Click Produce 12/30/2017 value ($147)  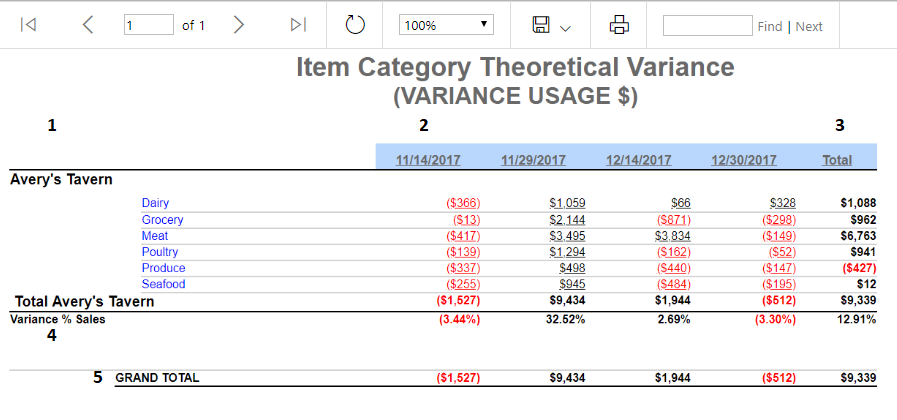pyautogui.click(x=779, y=268)
